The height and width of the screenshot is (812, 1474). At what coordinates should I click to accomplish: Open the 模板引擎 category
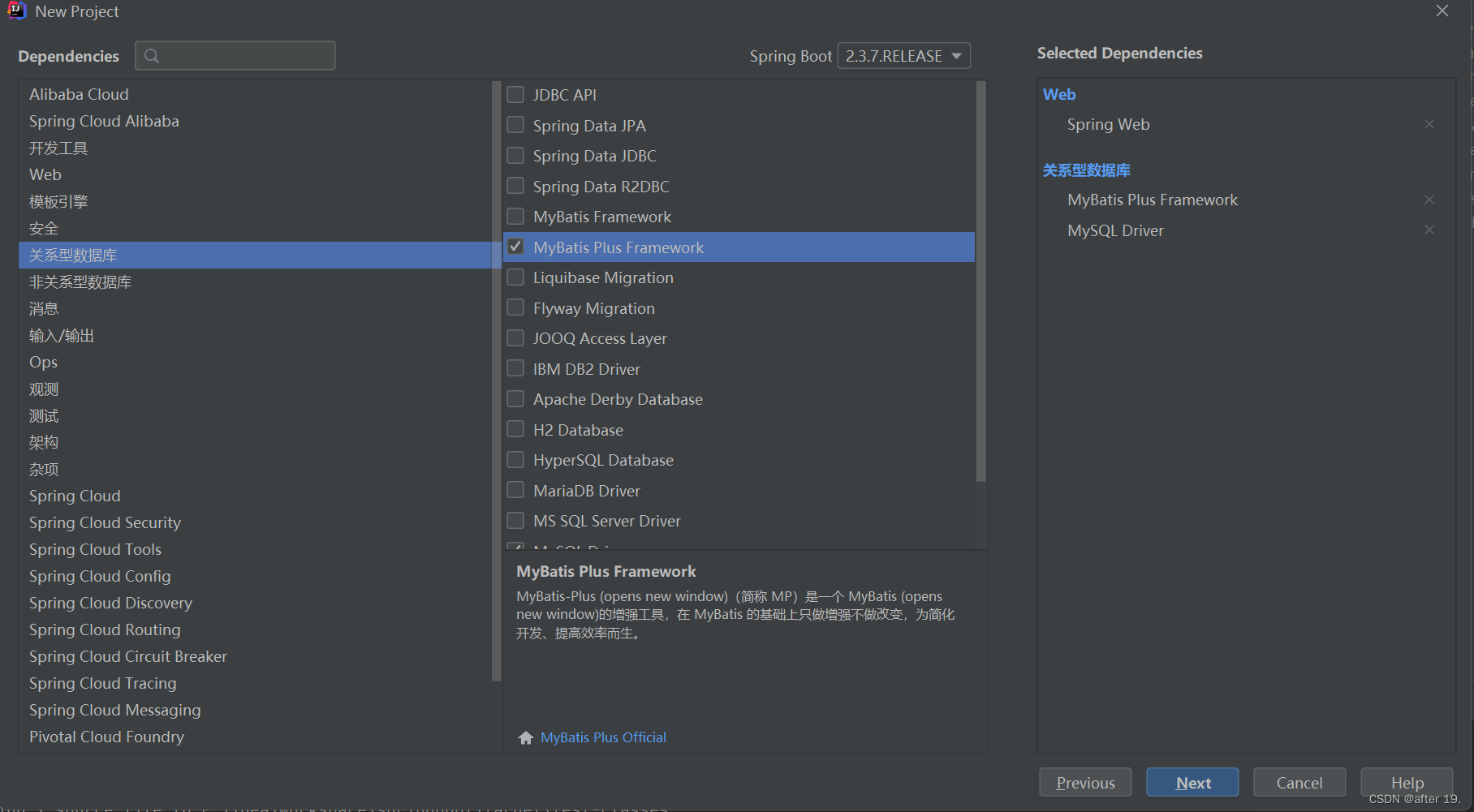255,201
